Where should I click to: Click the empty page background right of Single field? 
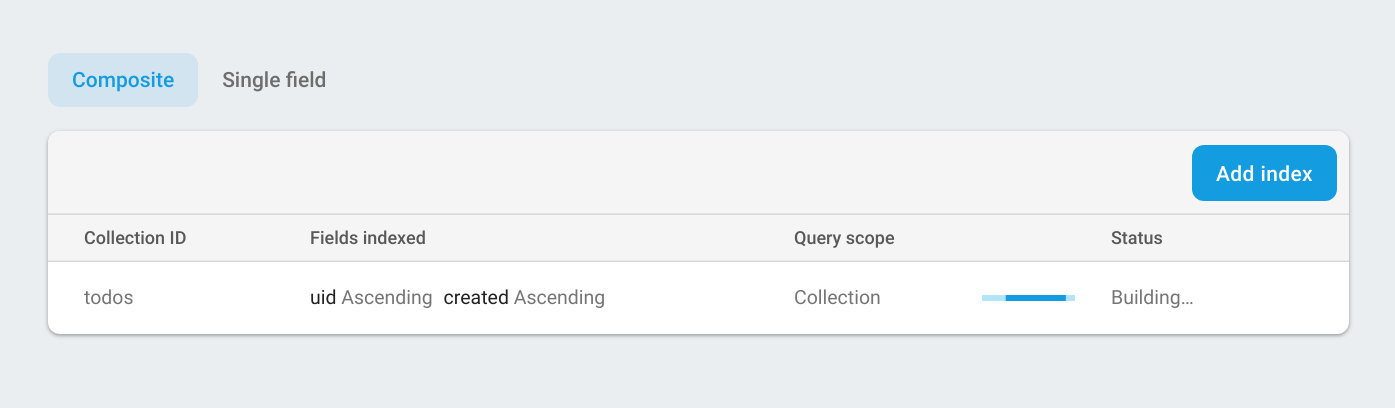coord(800,80)
